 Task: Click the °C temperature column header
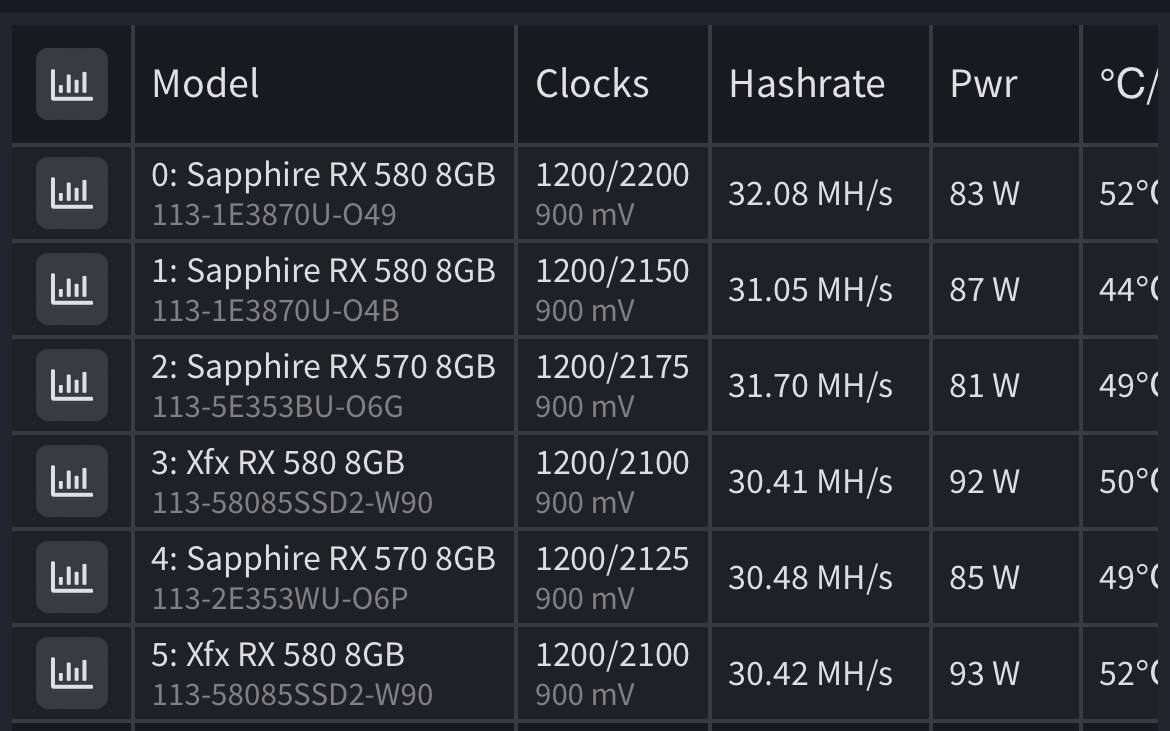coord(1127,84)
